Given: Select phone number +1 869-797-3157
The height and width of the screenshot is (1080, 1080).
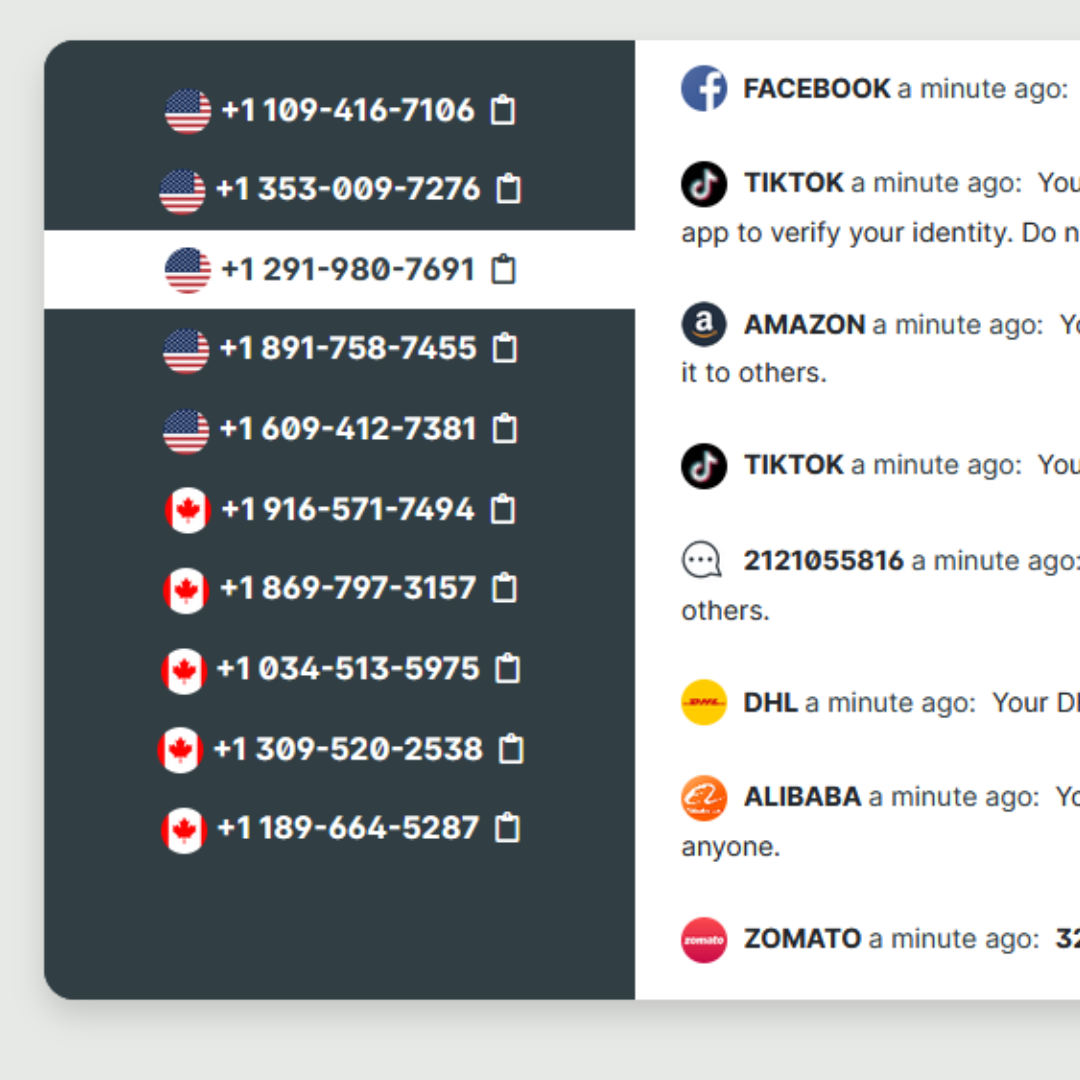Looking at the screenshot, I should [x=340, y=589].
